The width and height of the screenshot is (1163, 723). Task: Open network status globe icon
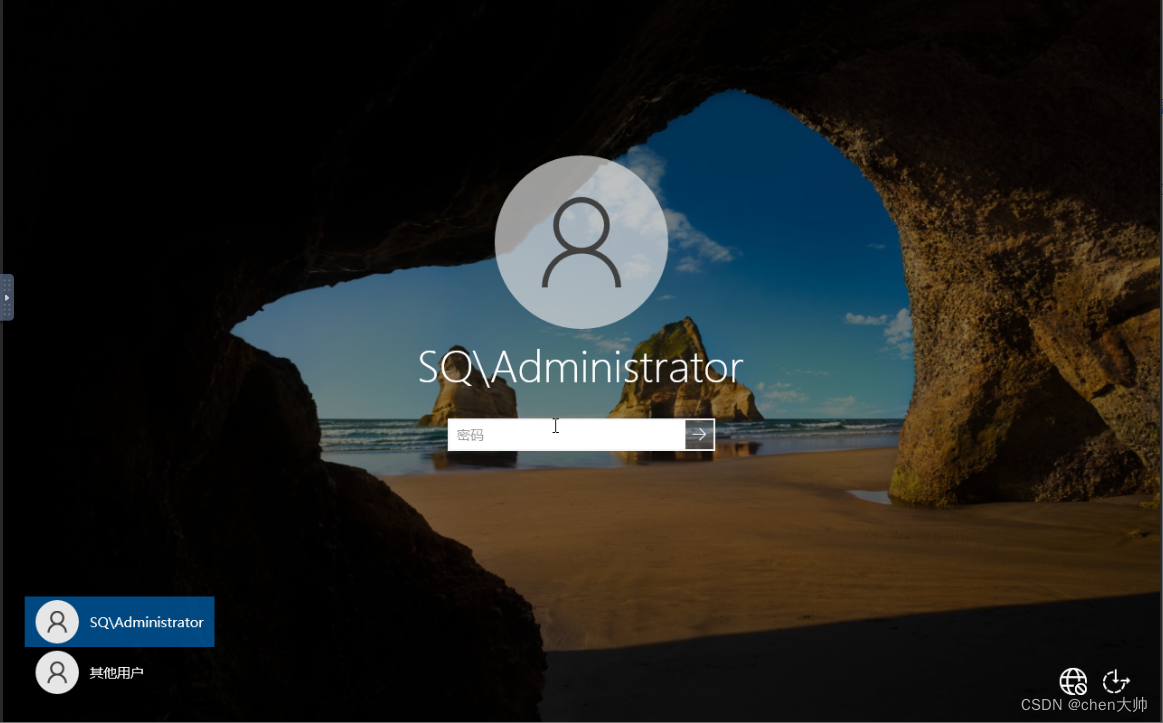click(x=1073, y=681)
